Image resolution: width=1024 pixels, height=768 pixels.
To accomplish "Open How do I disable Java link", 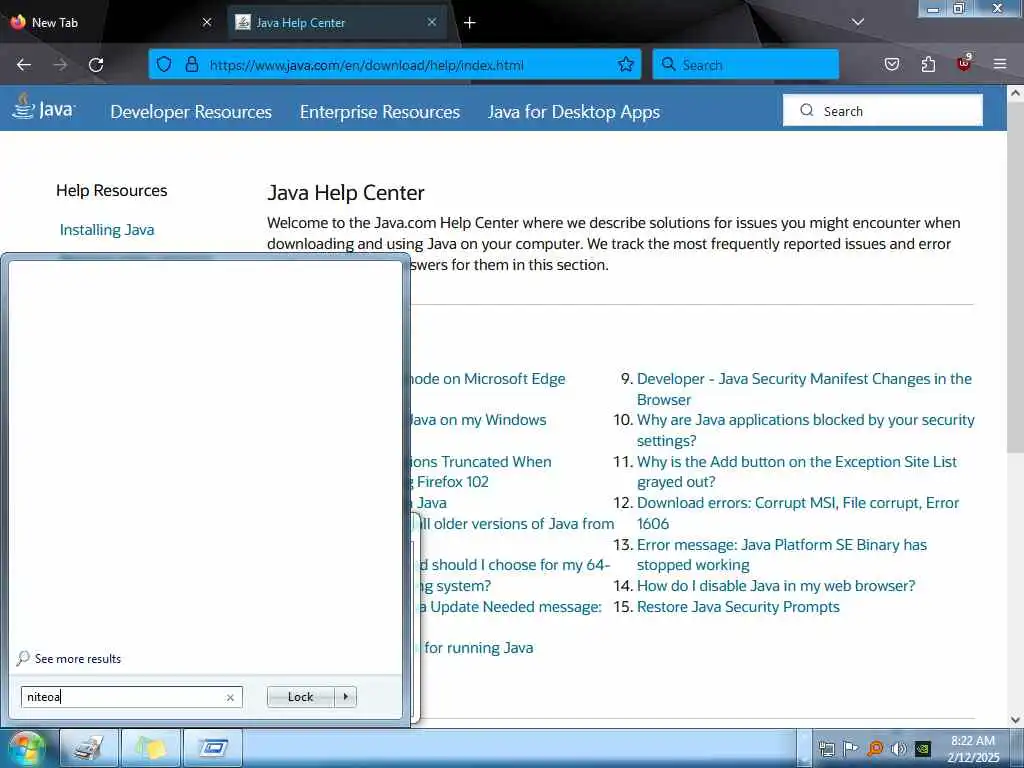I will (776, 586).
